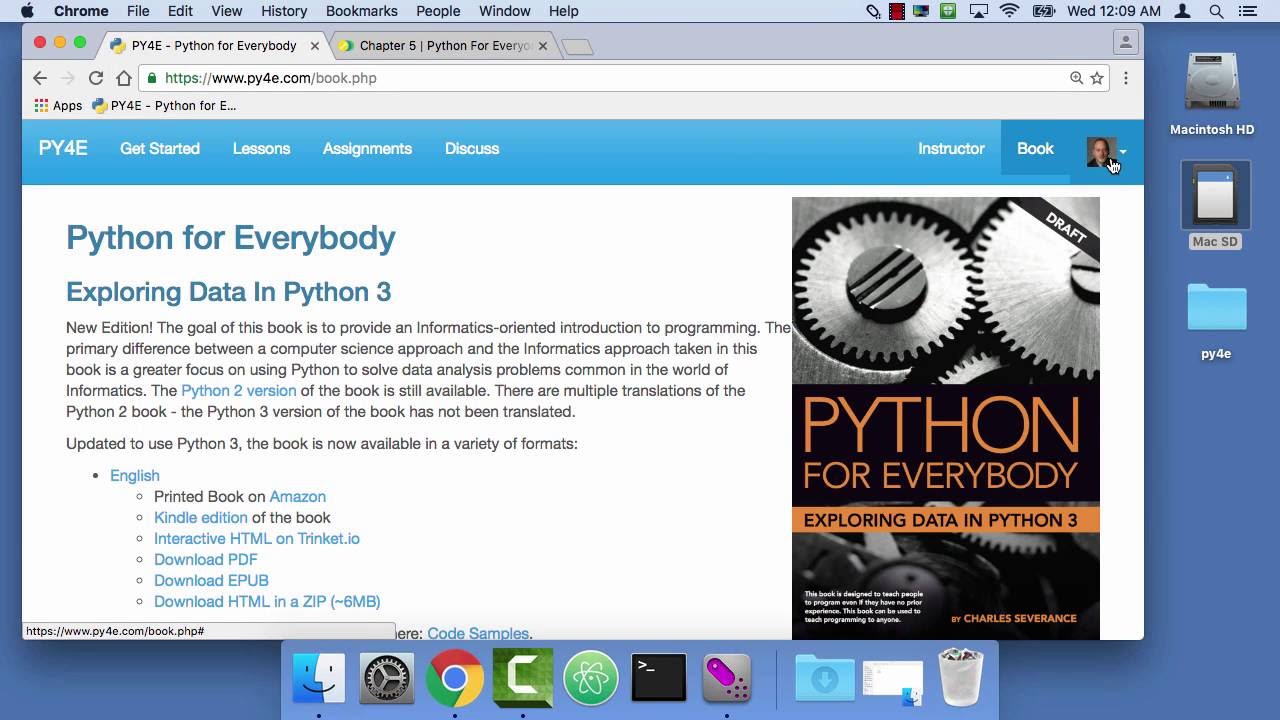Click Download EPUB link
The height and width of the screenshot is (720, 1280).
coord(211,580)
